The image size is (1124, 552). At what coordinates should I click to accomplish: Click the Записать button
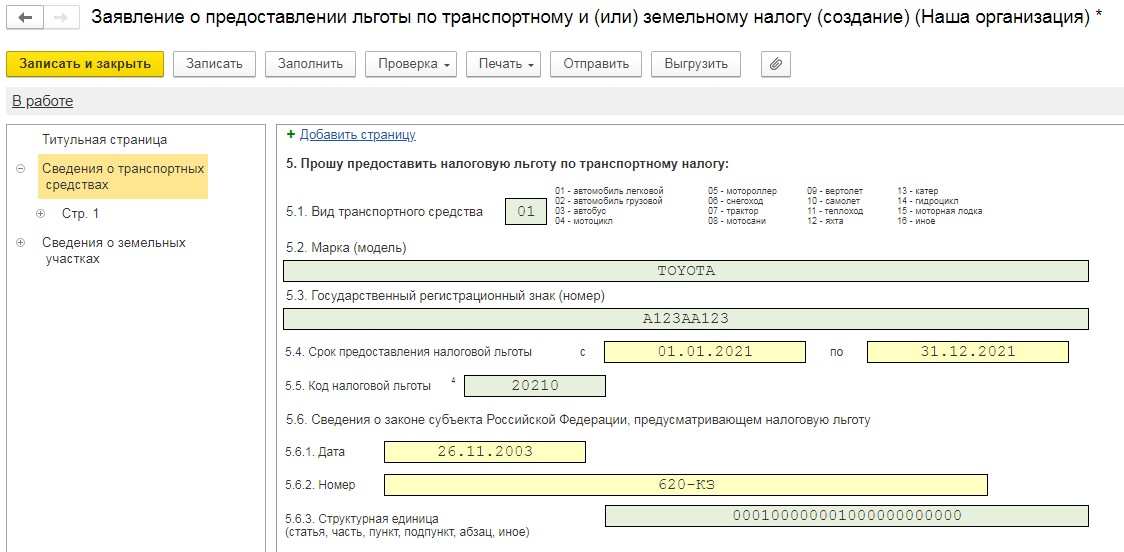coord(214,63)
